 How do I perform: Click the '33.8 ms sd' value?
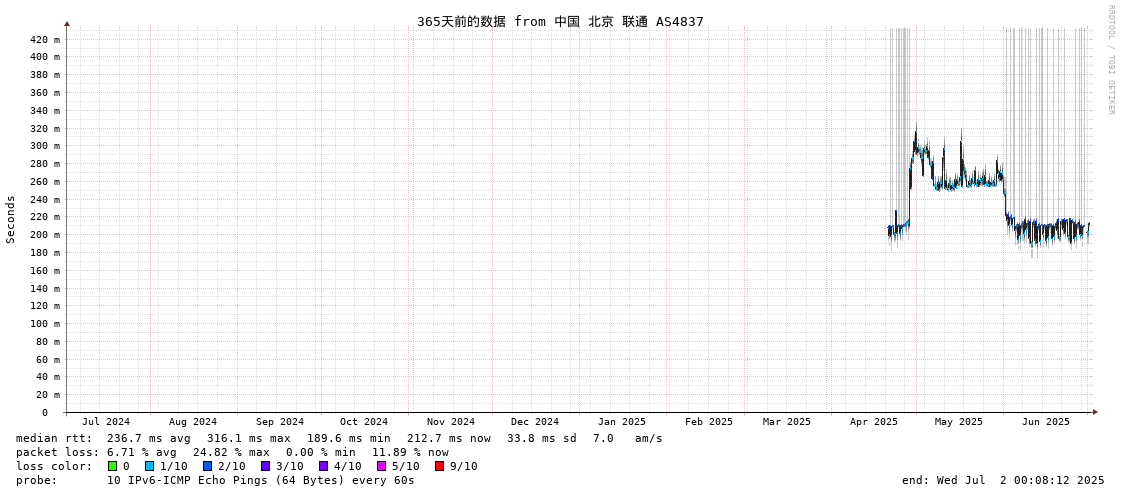pyautogui.click(x=546, y=438)
